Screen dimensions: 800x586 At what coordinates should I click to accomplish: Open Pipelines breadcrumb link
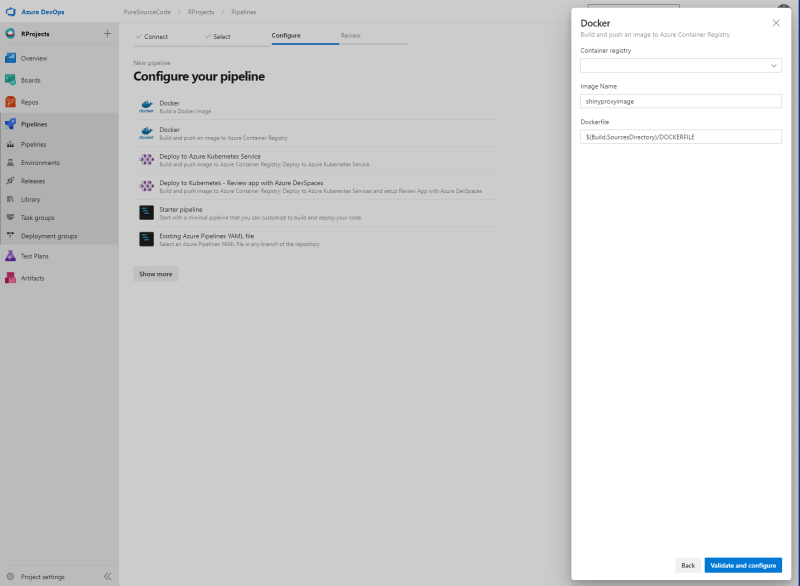click(x=243, y=12)
